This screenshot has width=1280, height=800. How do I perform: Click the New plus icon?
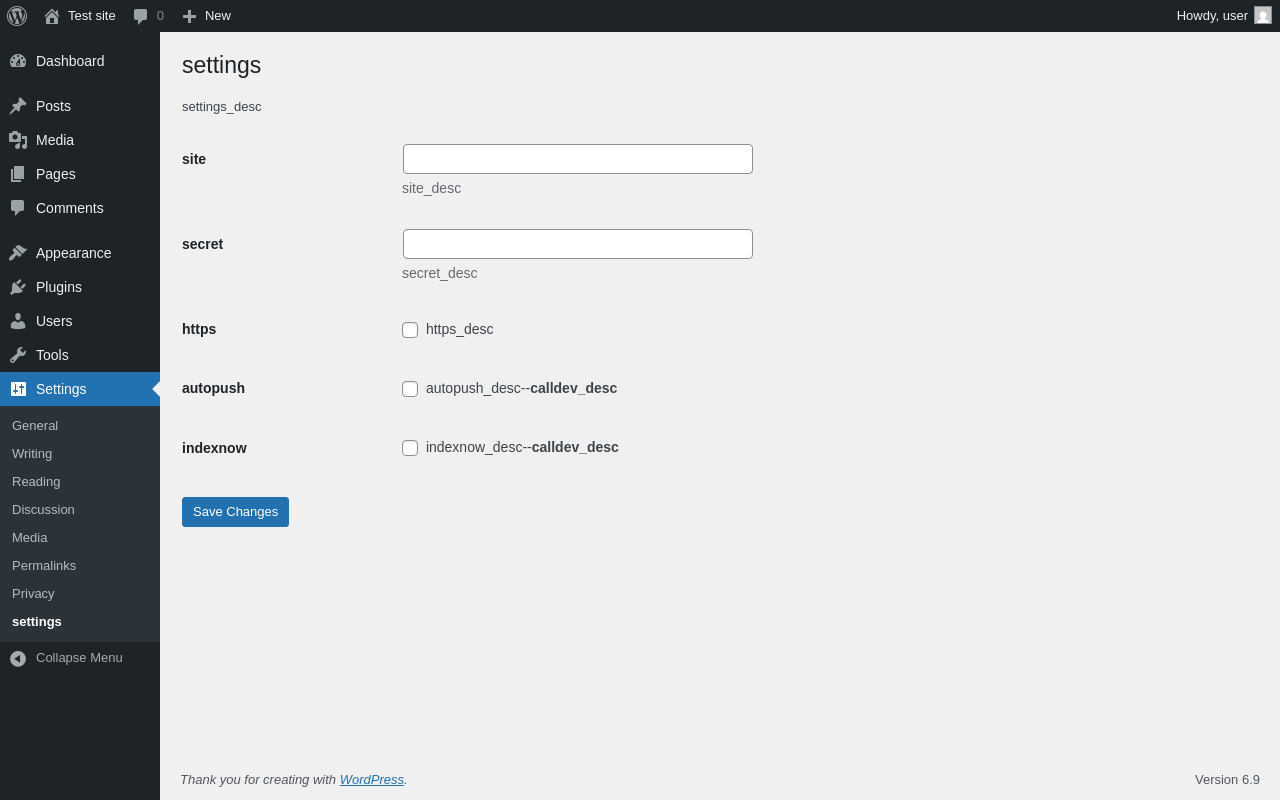coord(189,16)
